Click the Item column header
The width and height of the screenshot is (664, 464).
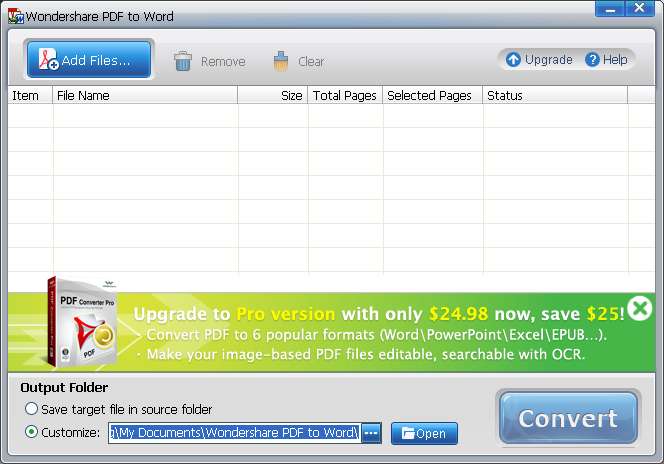click(30, 95)
